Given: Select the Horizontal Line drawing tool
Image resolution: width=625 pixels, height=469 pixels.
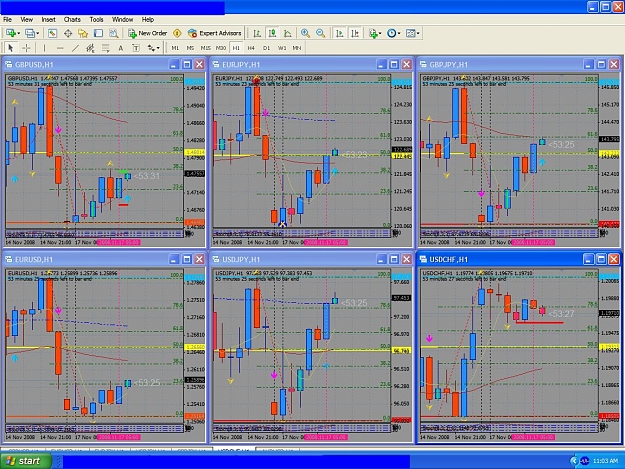Looking at the screenshot, I should point(60,48).
